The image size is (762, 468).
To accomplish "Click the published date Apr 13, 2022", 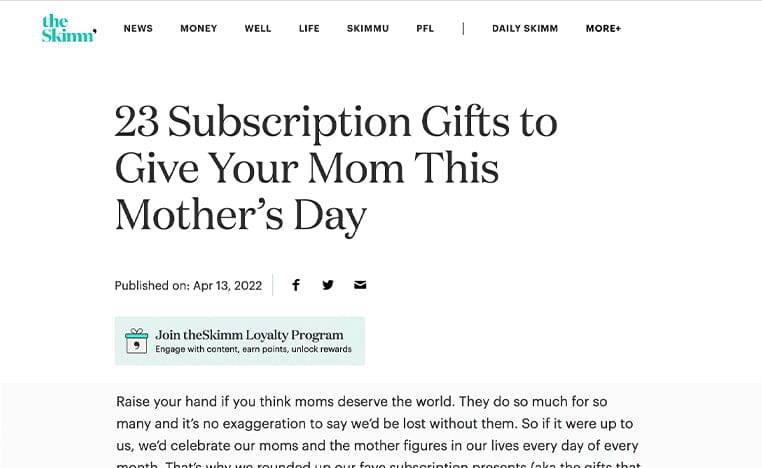I will [227, 285].
